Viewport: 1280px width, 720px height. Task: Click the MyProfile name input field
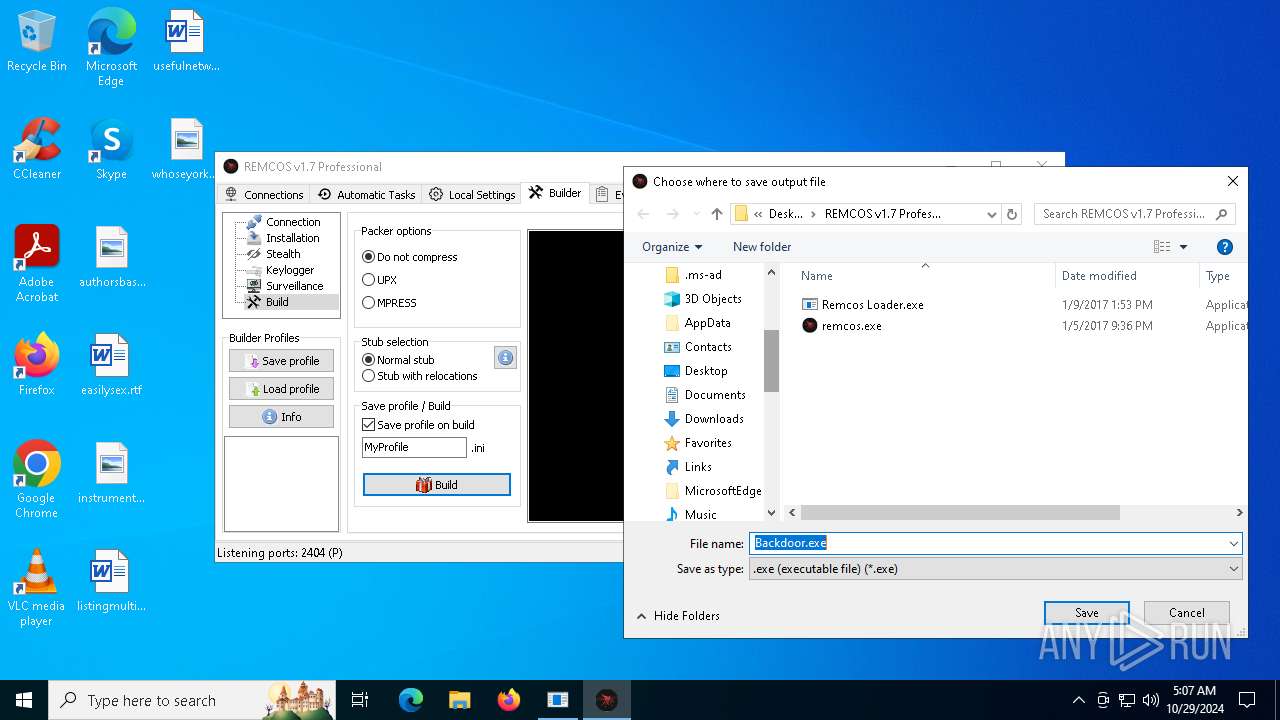414,447
